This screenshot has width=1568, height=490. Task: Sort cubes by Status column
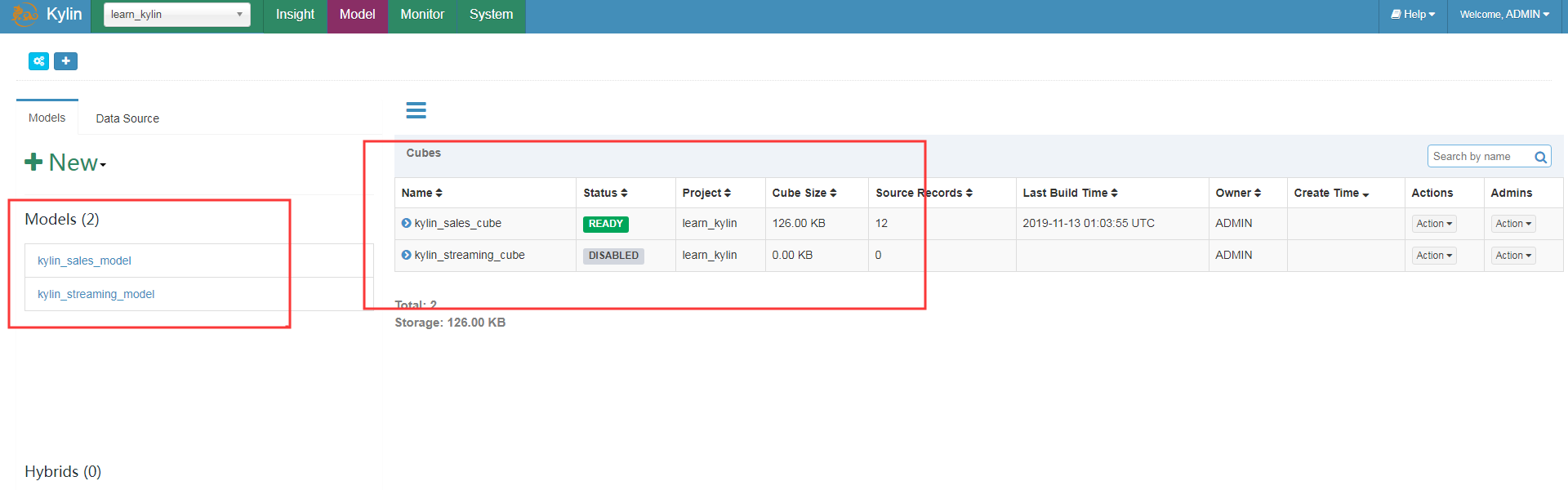tap(605, 193)
